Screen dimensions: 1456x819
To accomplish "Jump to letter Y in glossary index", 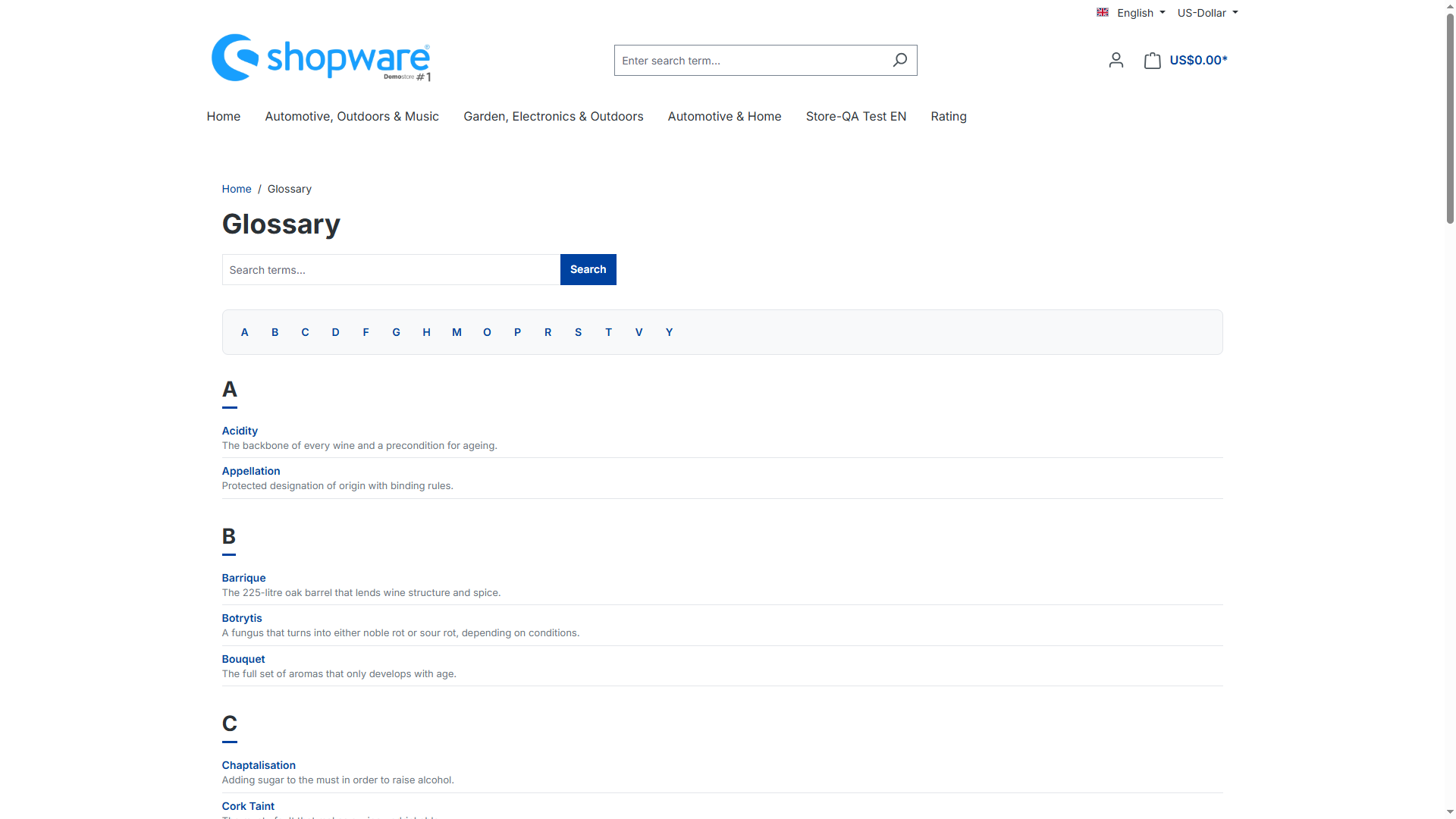I will tap(670, 332).
